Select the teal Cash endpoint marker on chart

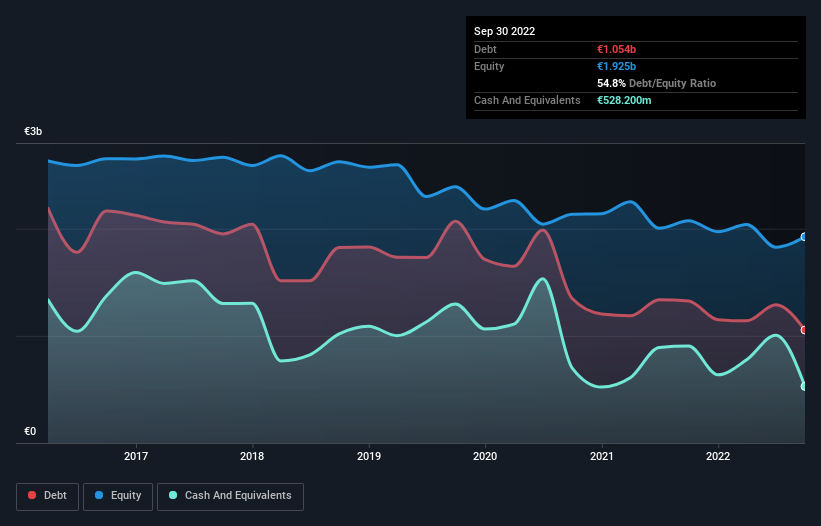[804, 386]
